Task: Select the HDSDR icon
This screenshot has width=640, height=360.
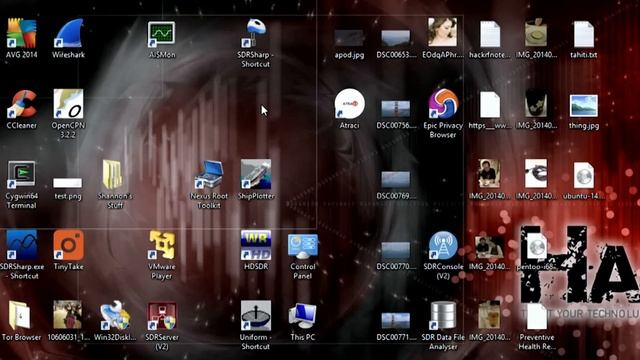Action: (256, 245)
